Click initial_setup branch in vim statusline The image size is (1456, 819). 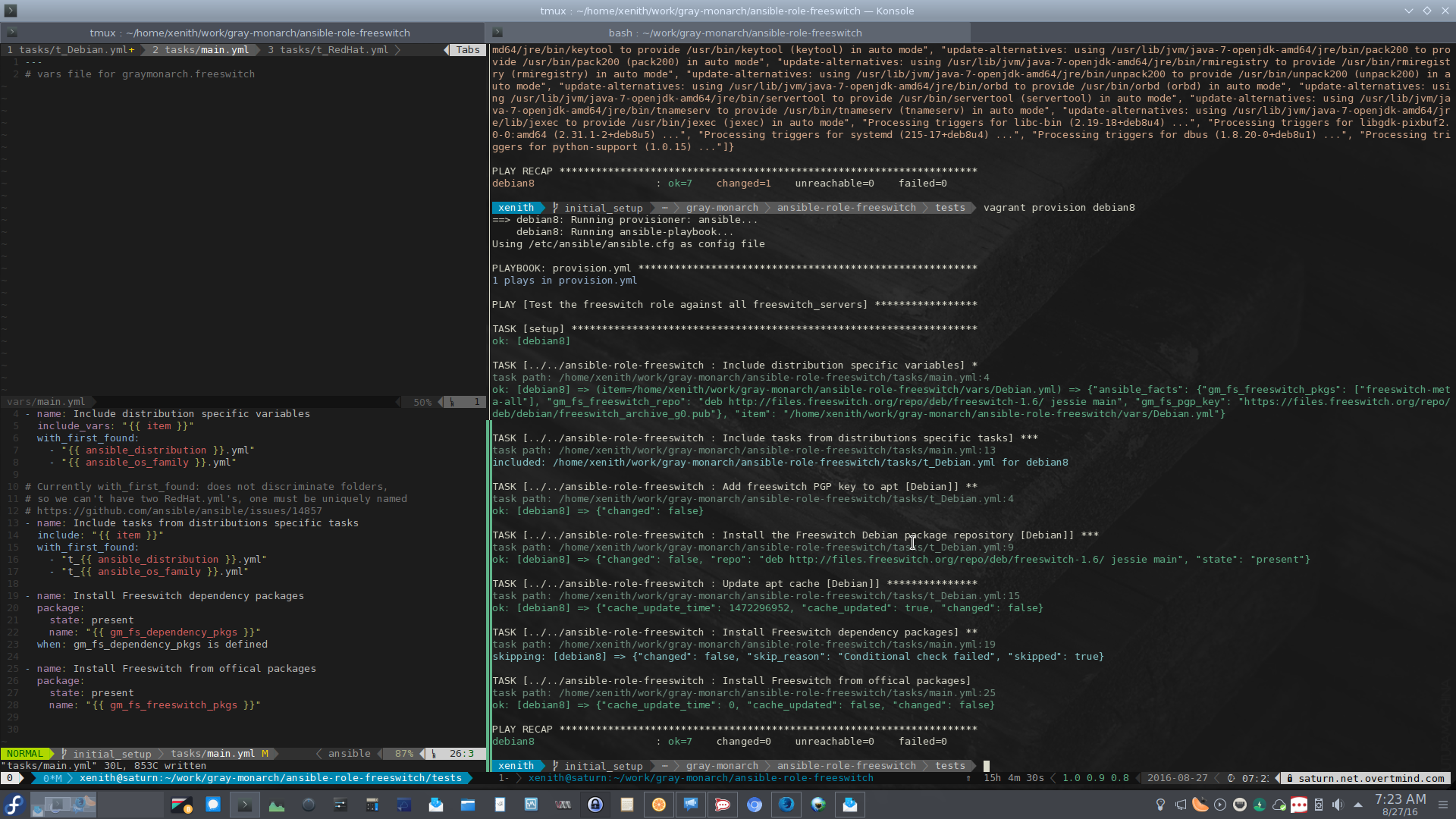coord(111,754)
